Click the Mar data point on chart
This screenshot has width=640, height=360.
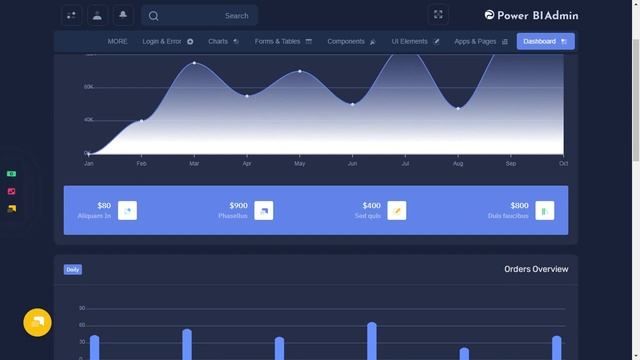194,63
